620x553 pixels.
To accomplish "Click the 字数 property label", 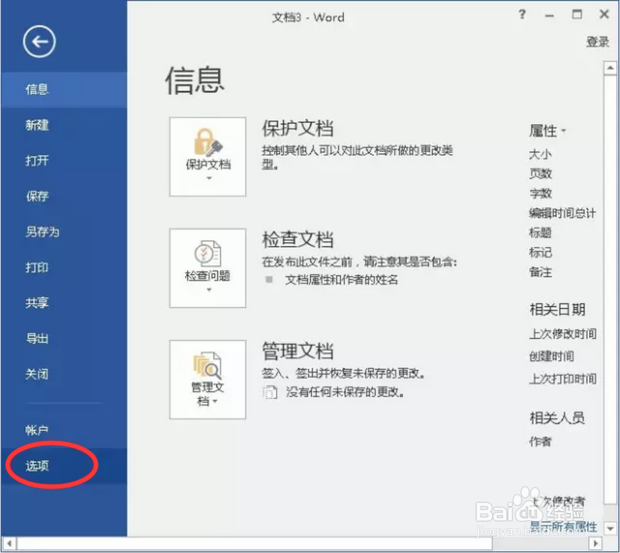I will 540,193.
